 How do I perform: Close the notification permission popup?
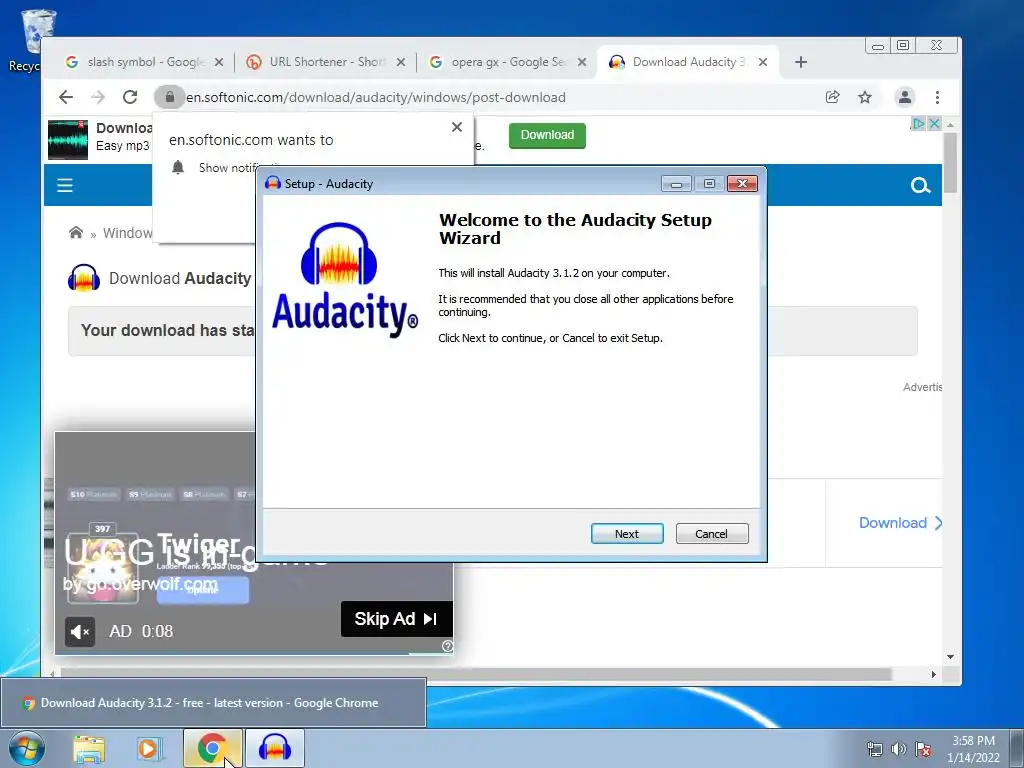pyautogui.click(x=457, y=127)
